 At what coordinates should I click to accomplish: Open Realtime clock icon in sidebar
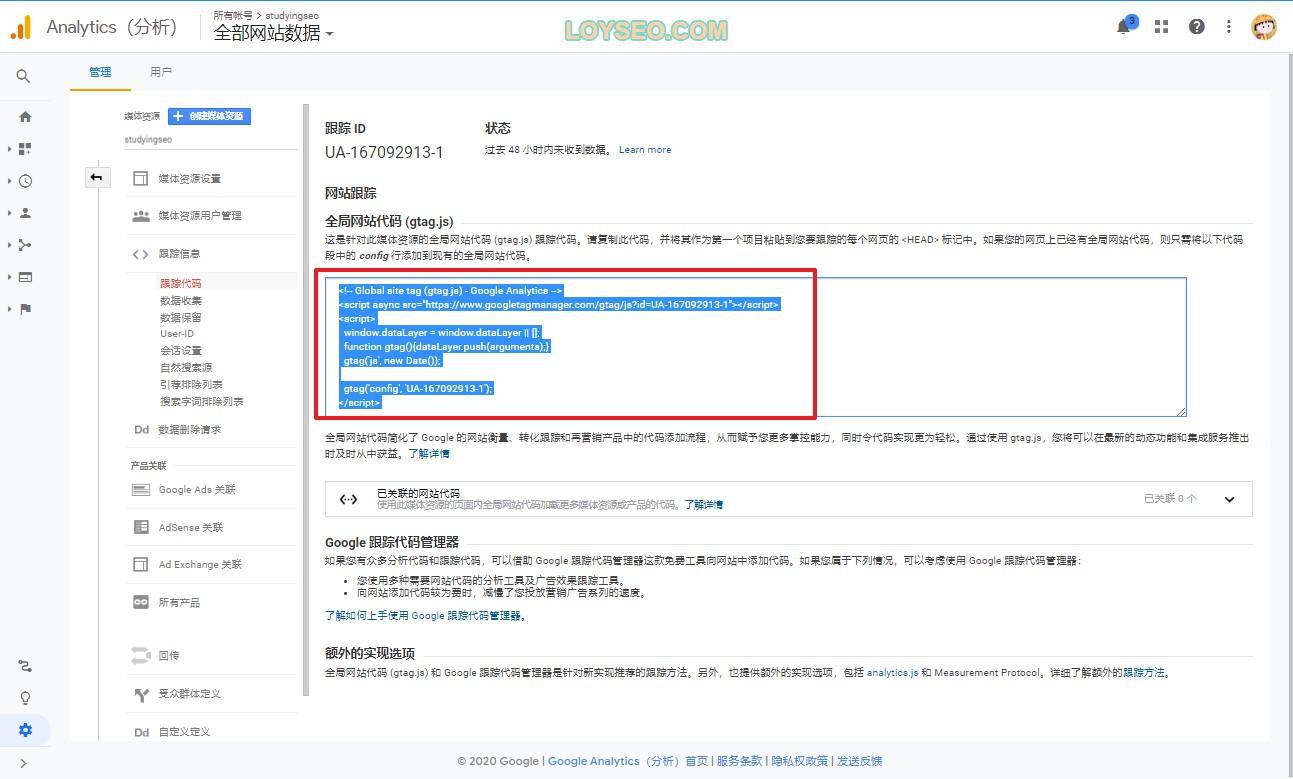(x=25, y=181)
